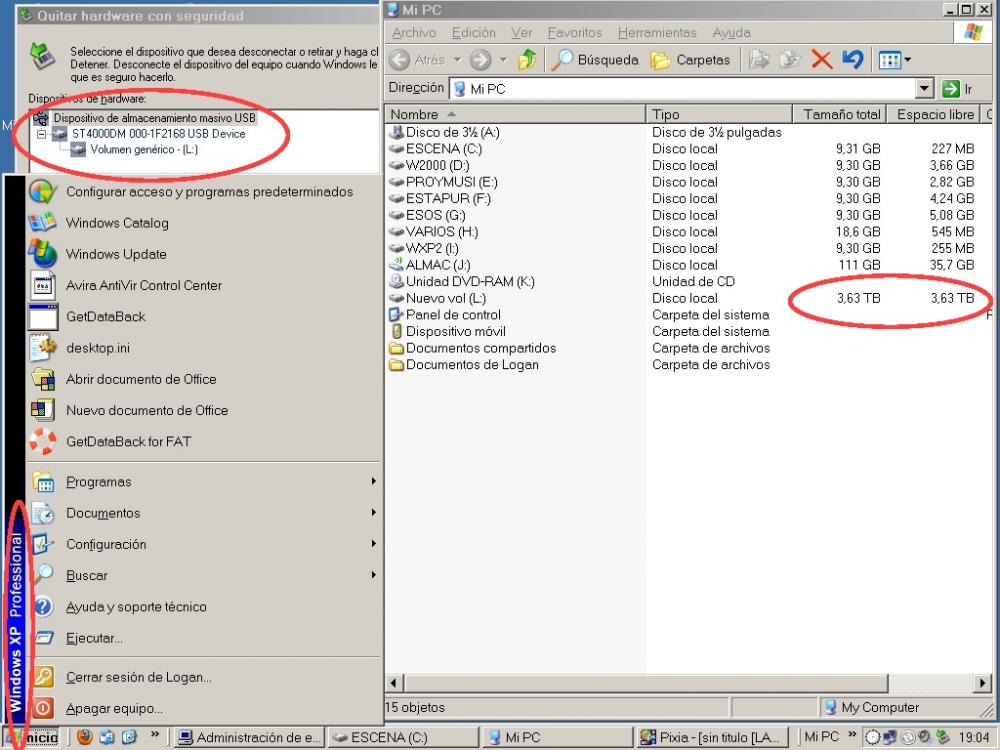This screenshot has height=750, width=1000.
Task: Select Nuevo vol (L:) drive
Action: pos(445,298)
